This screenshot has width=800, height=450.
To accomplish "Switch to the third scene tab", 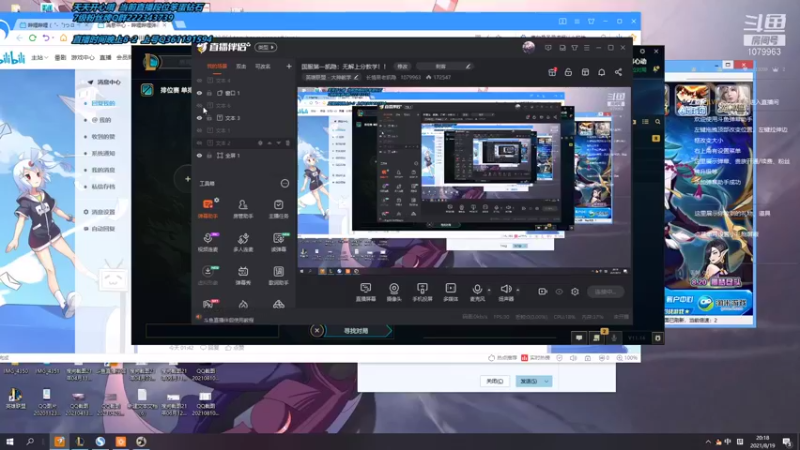I will pyautogui.click(x=262, y=66).
